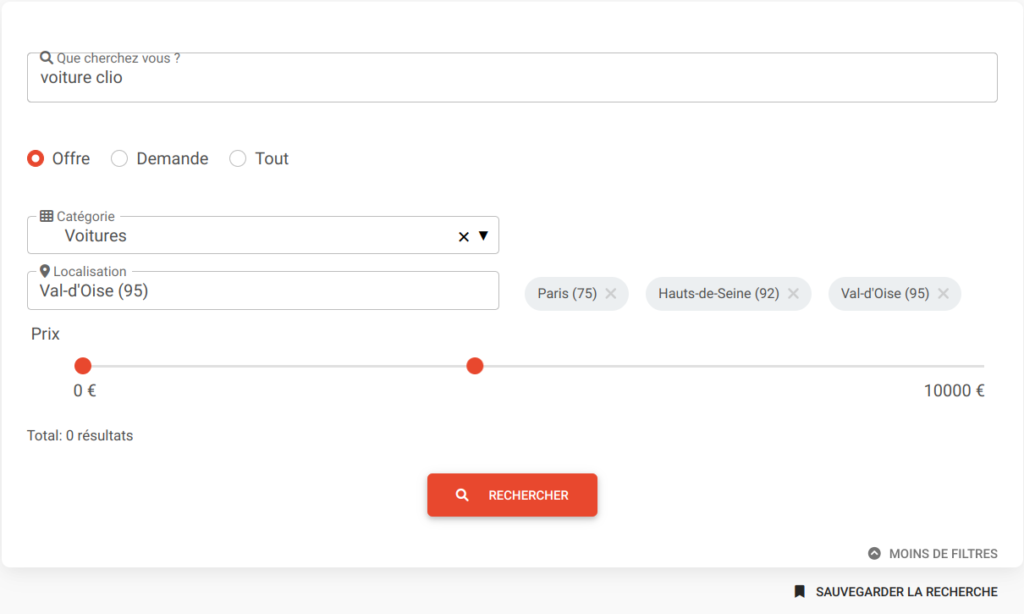Remove the Paris (75) location chip

coord(610,294)
